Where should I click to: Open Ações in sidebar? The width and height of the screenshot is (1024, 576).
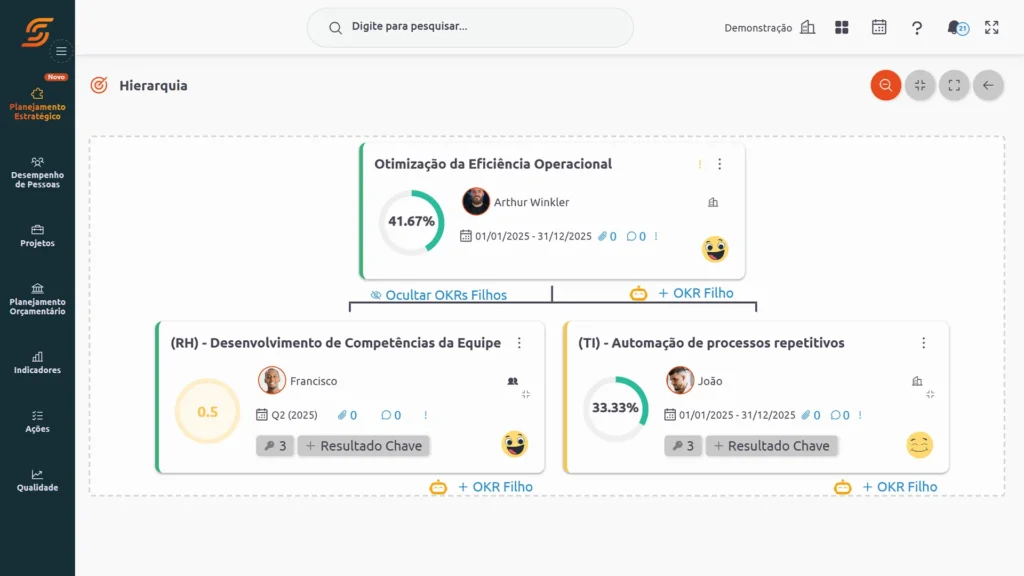(37, 422)
